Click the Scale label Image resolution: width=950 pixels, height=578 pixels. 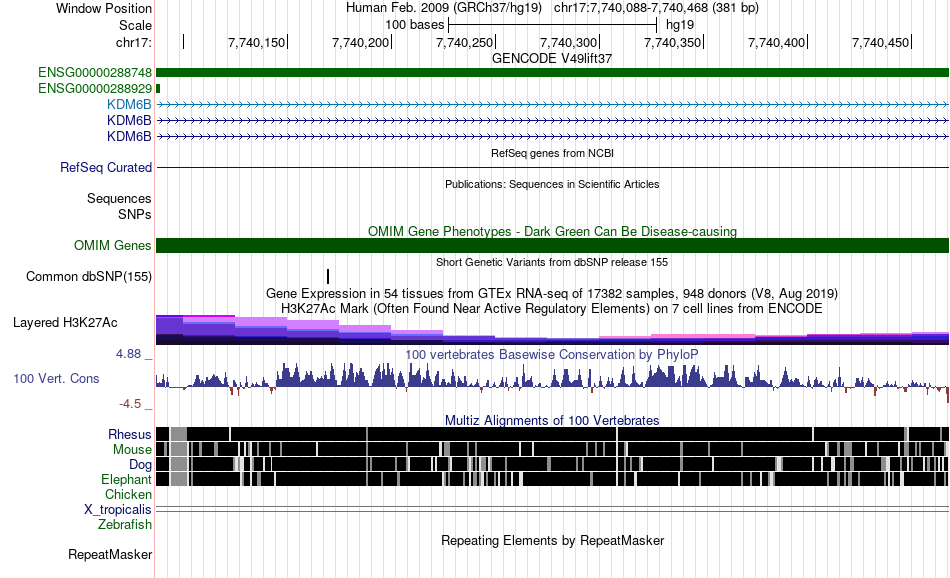pyautogui.click(x=135, y=25)
